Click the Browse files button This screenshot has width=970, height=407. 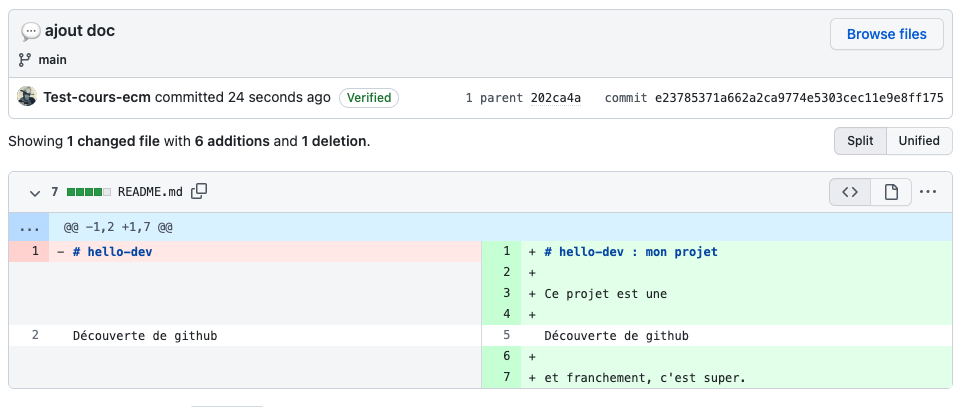point(886,34)
